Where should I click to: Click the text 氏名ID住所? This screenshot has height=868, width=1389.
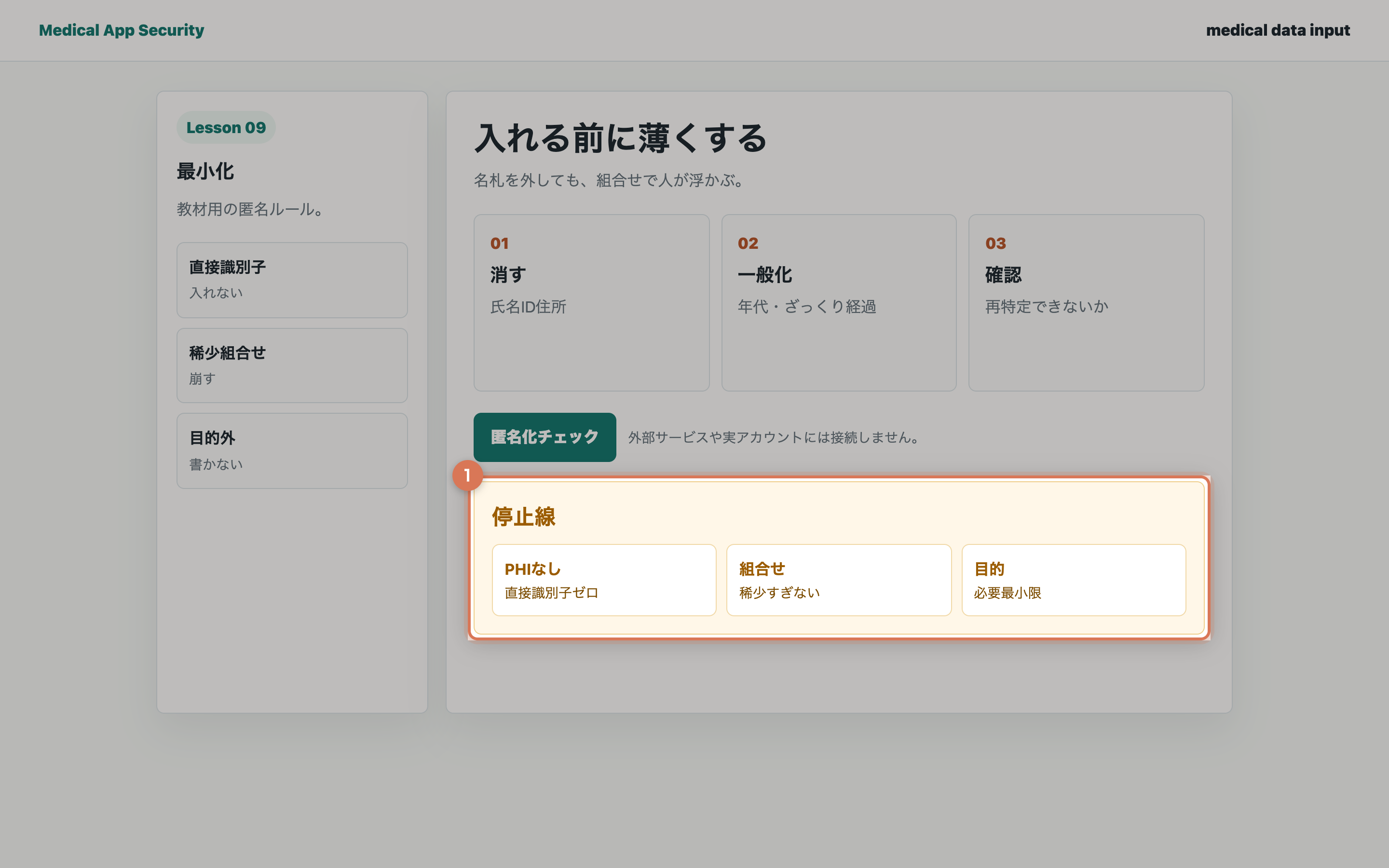(528, 307)
